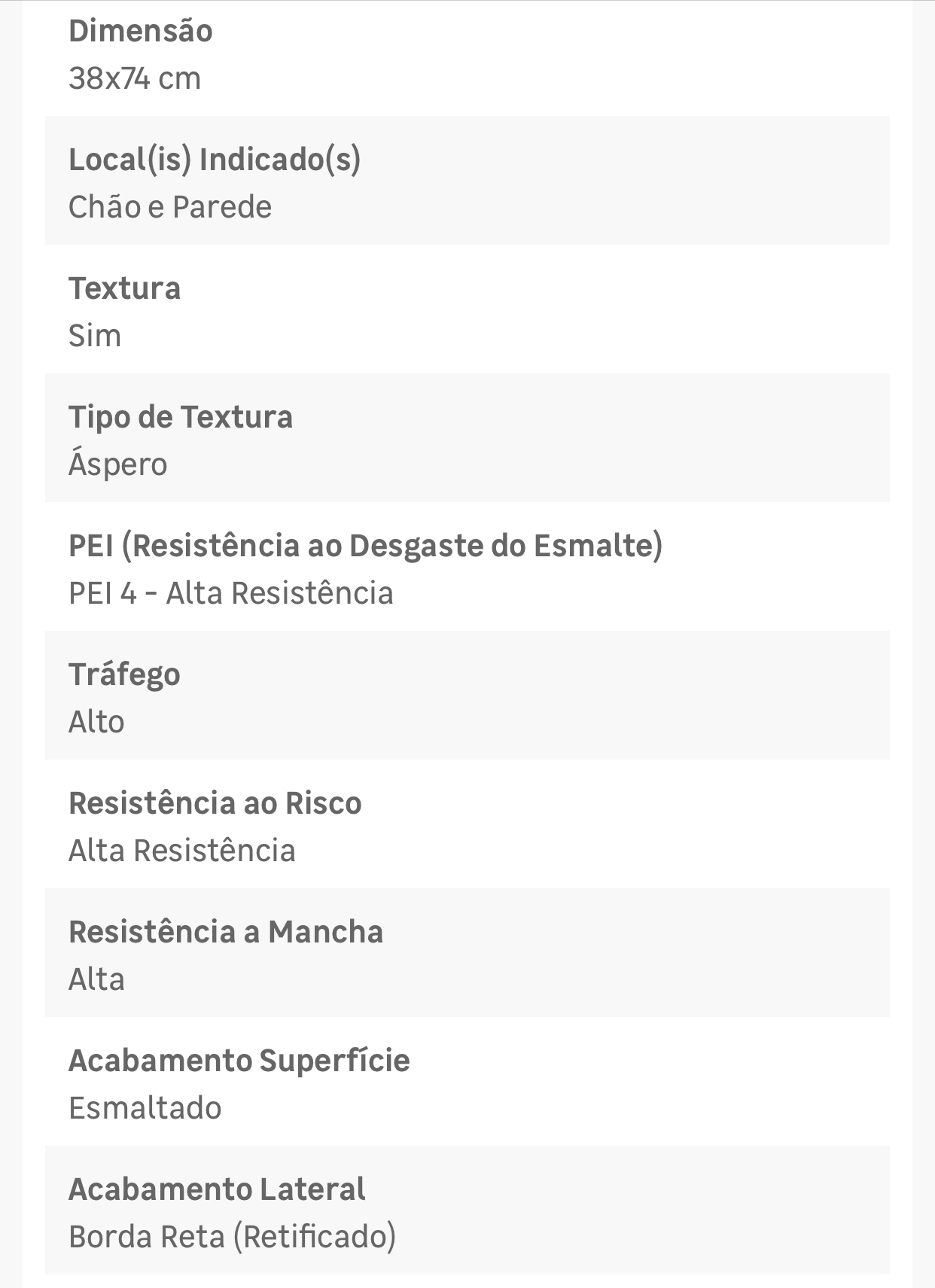Select the Tipo de Textura heading
This screenshot has width=935, height=1288.
pos(181,417)
